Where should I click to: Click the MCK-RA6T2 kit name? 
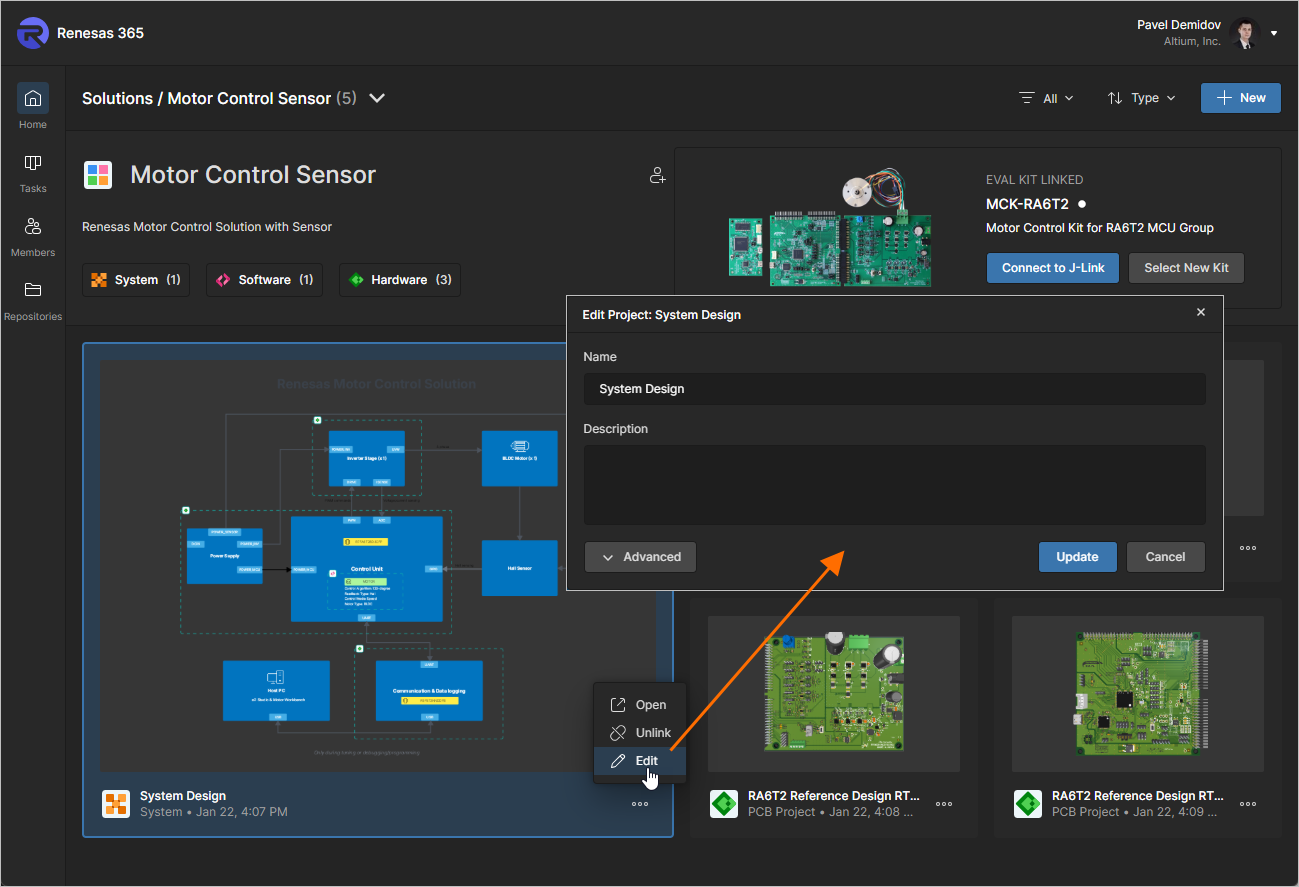(x=1027, y=204)
